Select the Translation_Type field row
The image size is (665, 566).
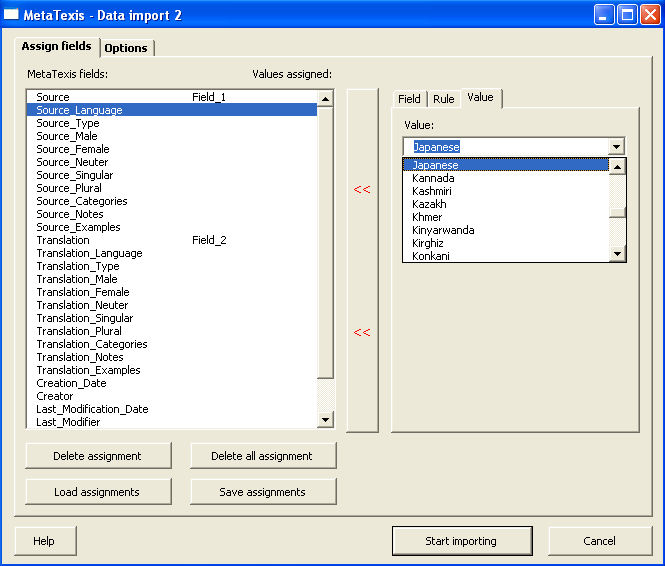click(172, 266)
